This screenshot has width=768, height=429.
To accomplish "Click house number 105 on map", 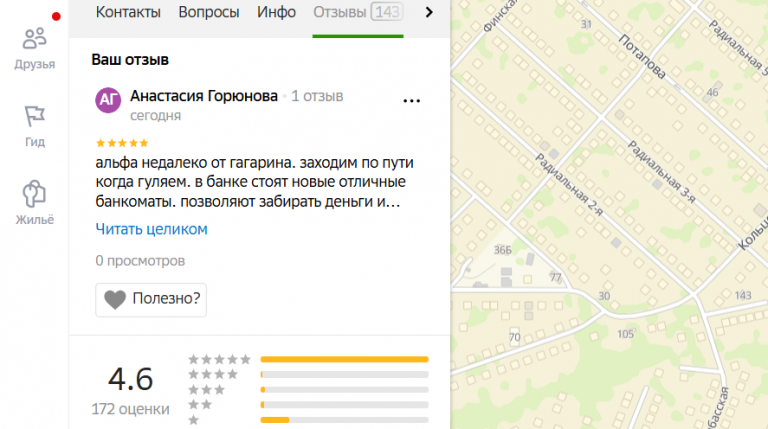I will click(625, 334).
